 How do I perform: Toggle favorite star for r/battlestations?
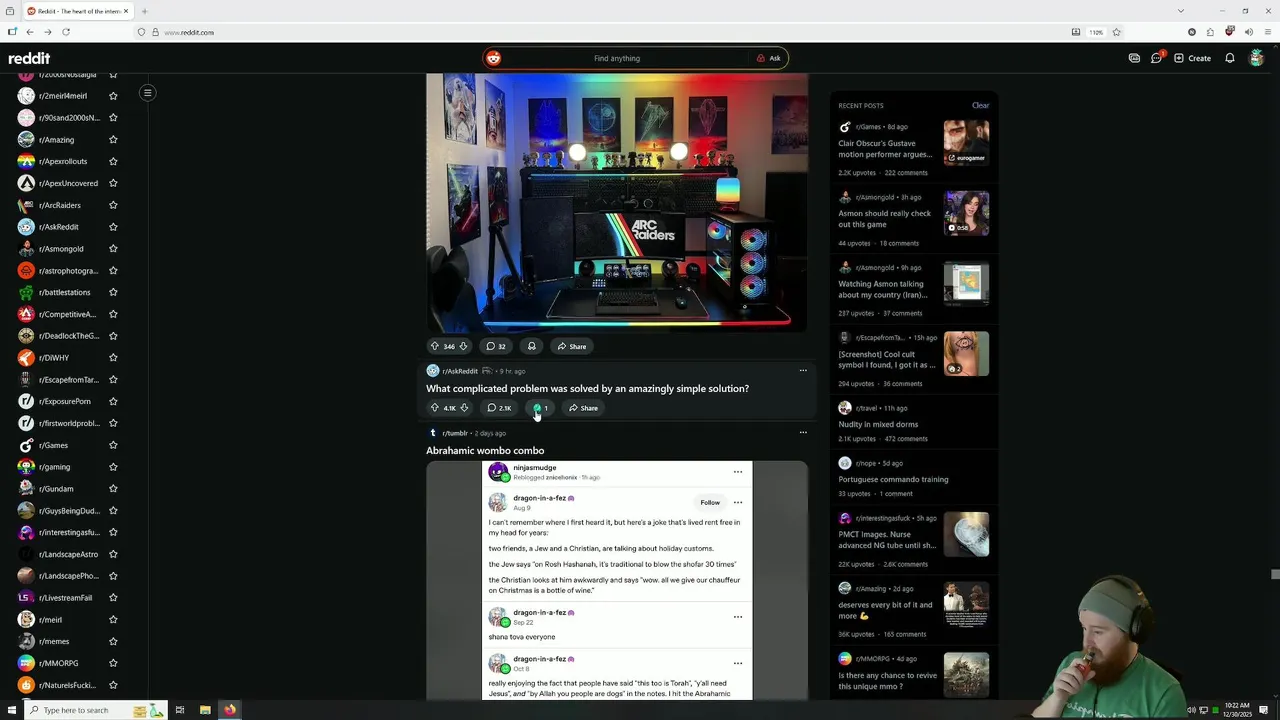point(113,292)
